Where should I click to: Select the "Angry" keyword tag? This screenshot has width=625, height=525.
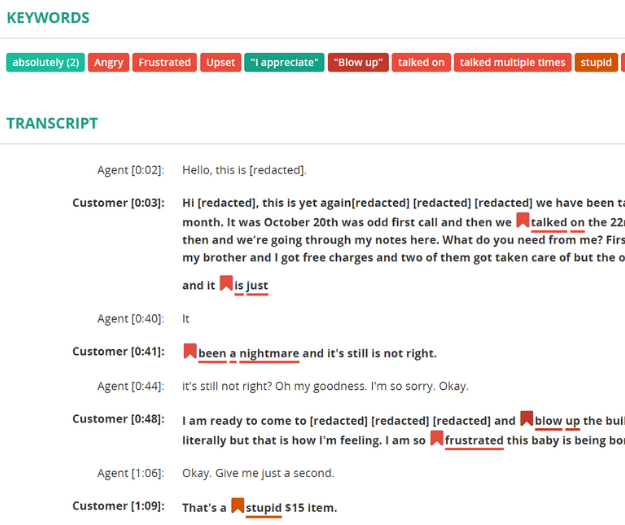click(108, 63)
